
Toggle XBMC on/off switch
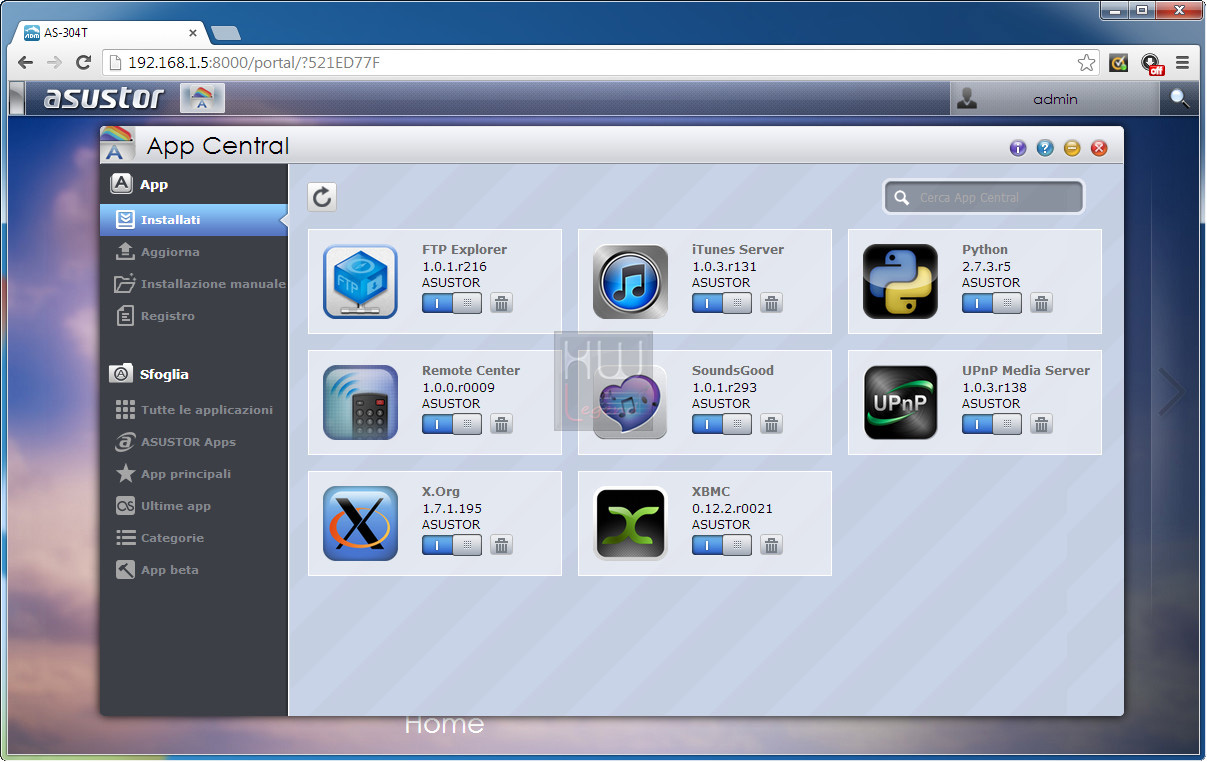[722, 545]
